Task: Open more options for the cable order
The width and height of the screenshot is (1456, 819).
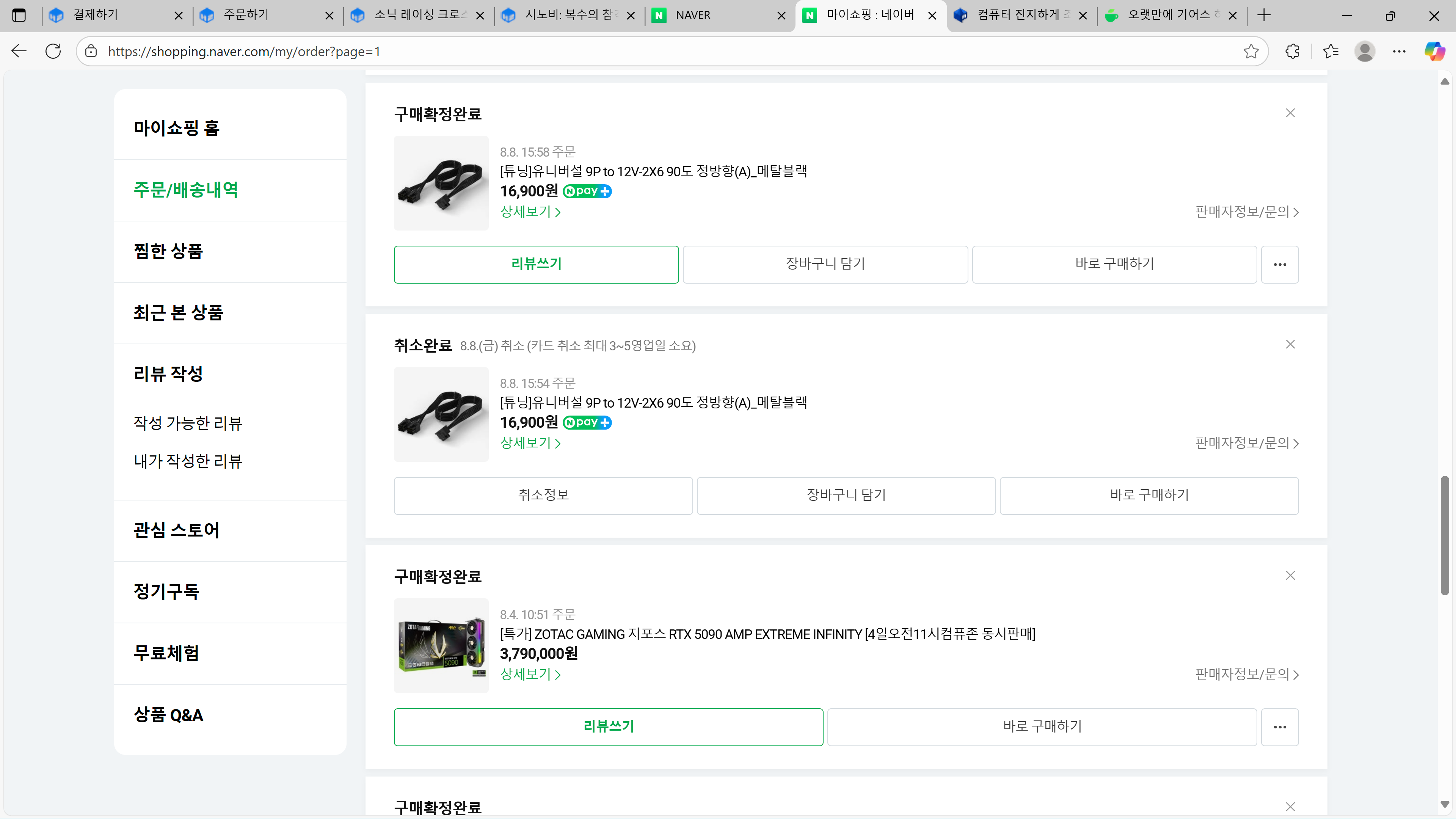Action: point(1280,264)
